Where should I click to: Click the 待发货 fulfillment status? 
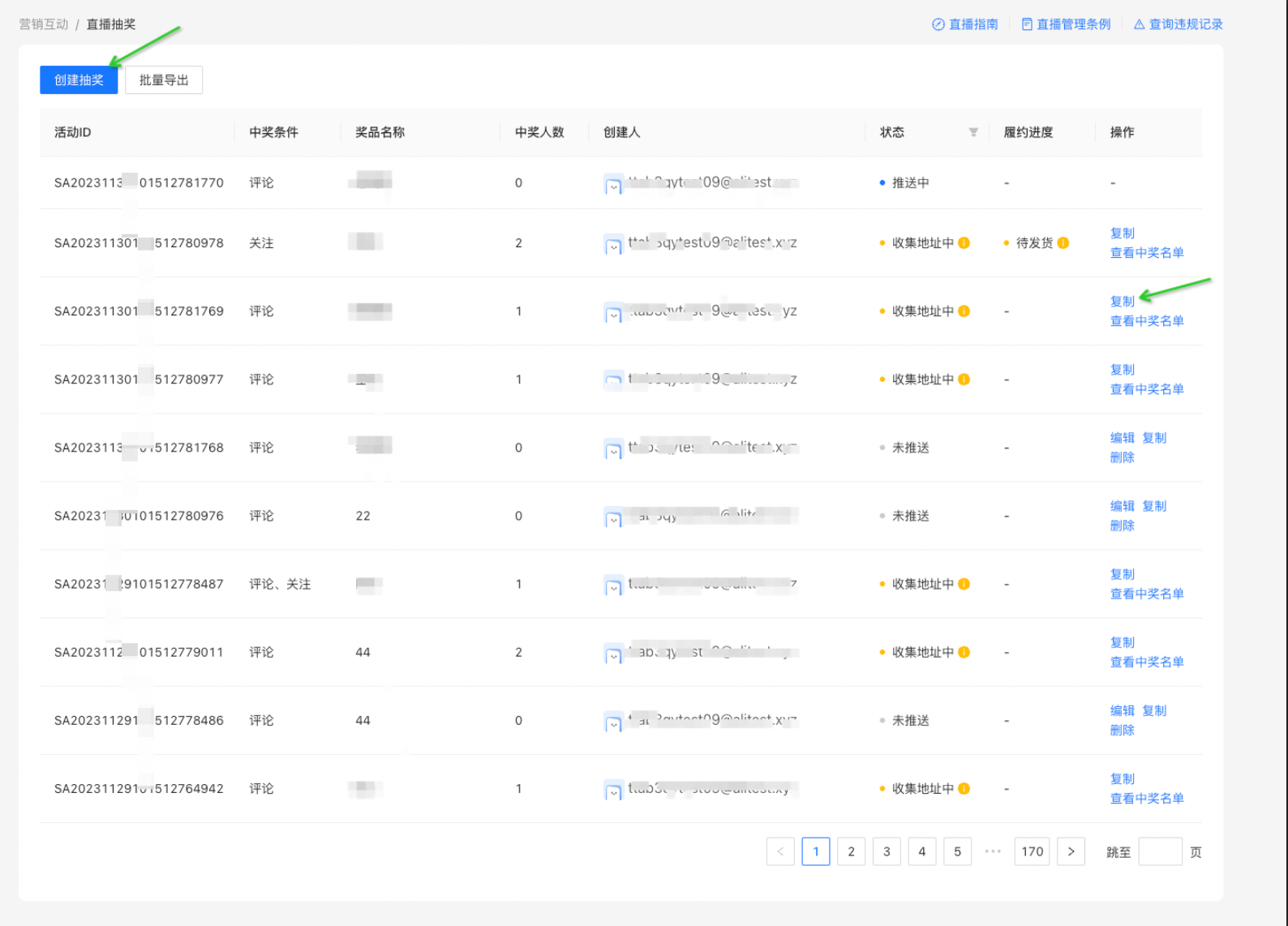click(1035, 242)
